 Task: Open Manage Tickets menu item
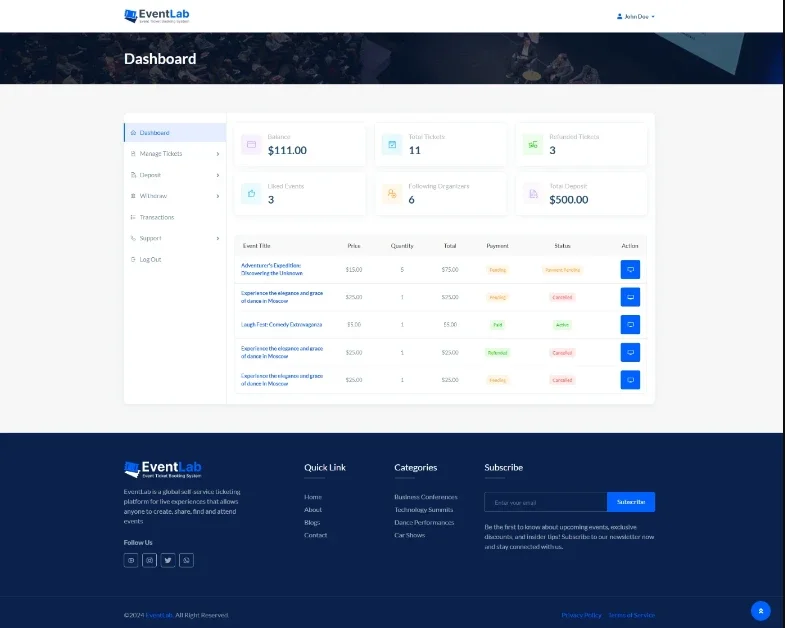[161, 154]
